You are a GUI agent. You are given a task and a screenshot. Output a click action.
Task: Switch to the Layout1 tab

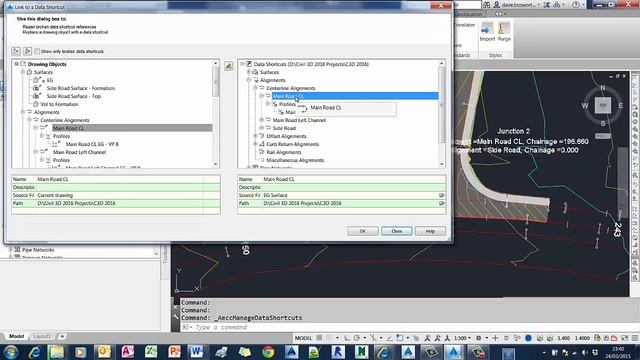[x=42, y=336]
